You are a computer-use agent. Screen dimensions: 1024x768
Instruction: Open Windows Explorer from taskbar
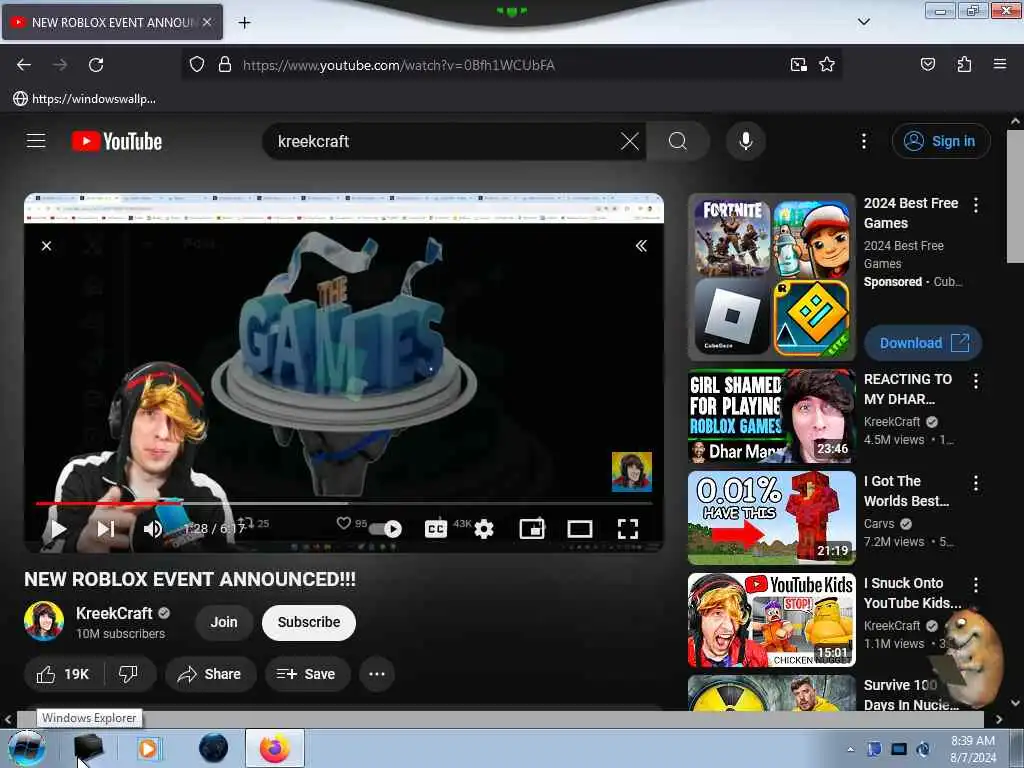click(88, 748)
